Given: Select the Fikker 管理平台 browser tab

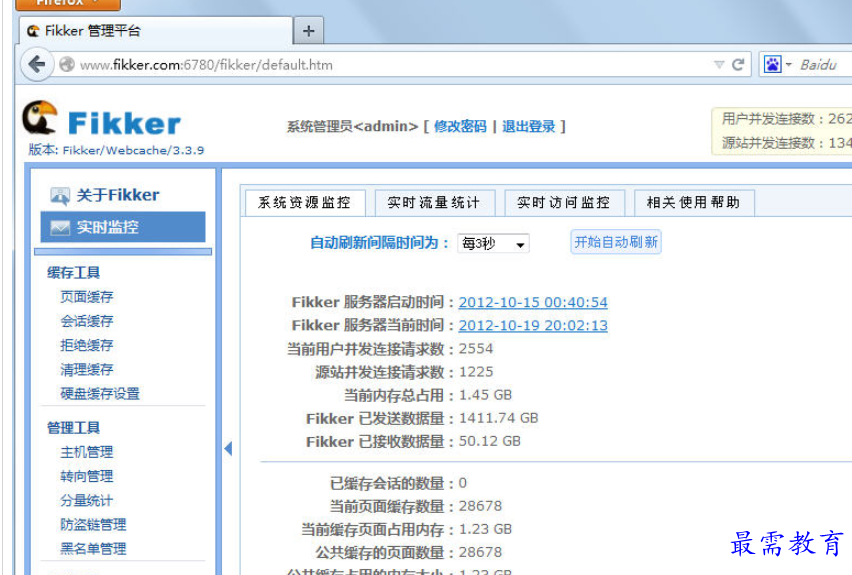Looking at the screenshot, I should click(x=156, y=31).
